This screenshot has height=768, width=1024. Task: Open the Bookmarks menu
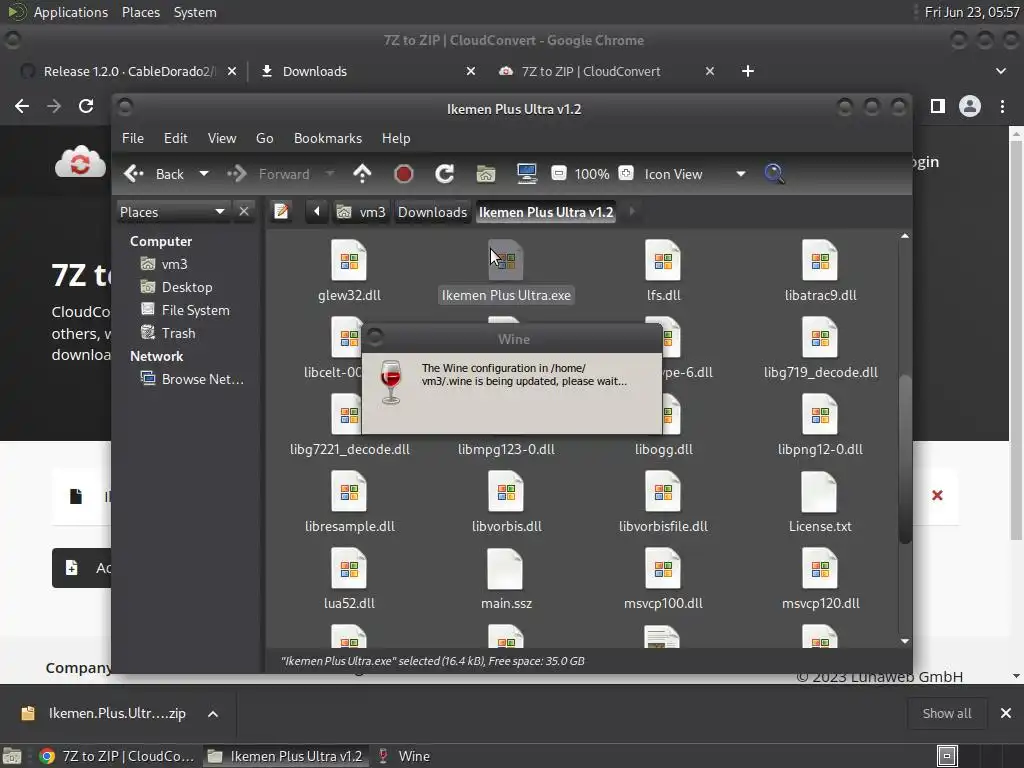(328, 138)
